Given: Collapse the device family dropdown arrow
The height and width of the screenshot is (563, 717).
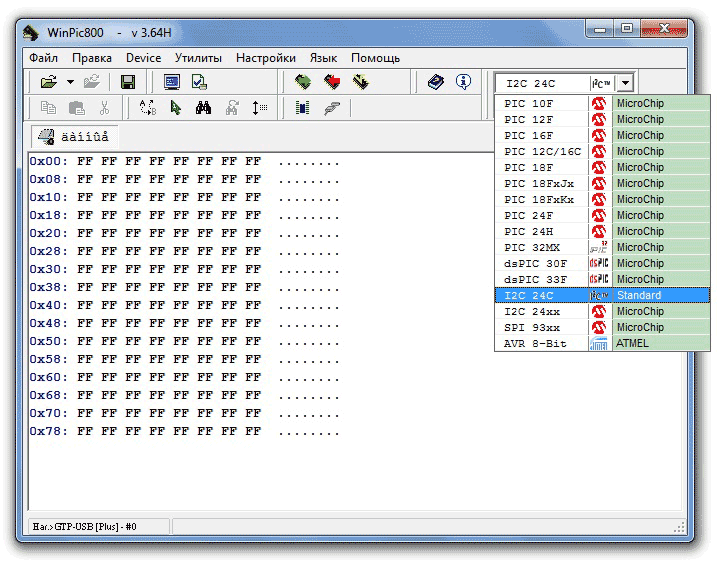Looking at the screenshot, I should click(x=625, y=83).
